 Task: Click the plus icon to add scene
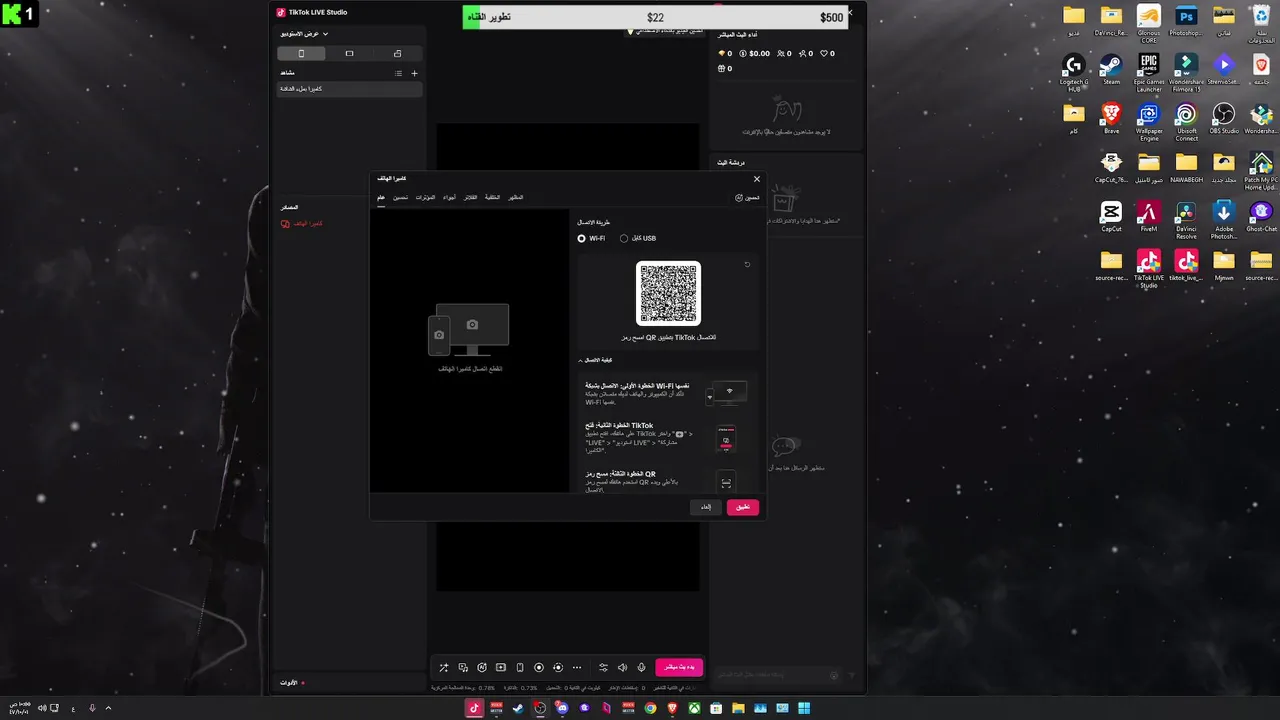415,73
